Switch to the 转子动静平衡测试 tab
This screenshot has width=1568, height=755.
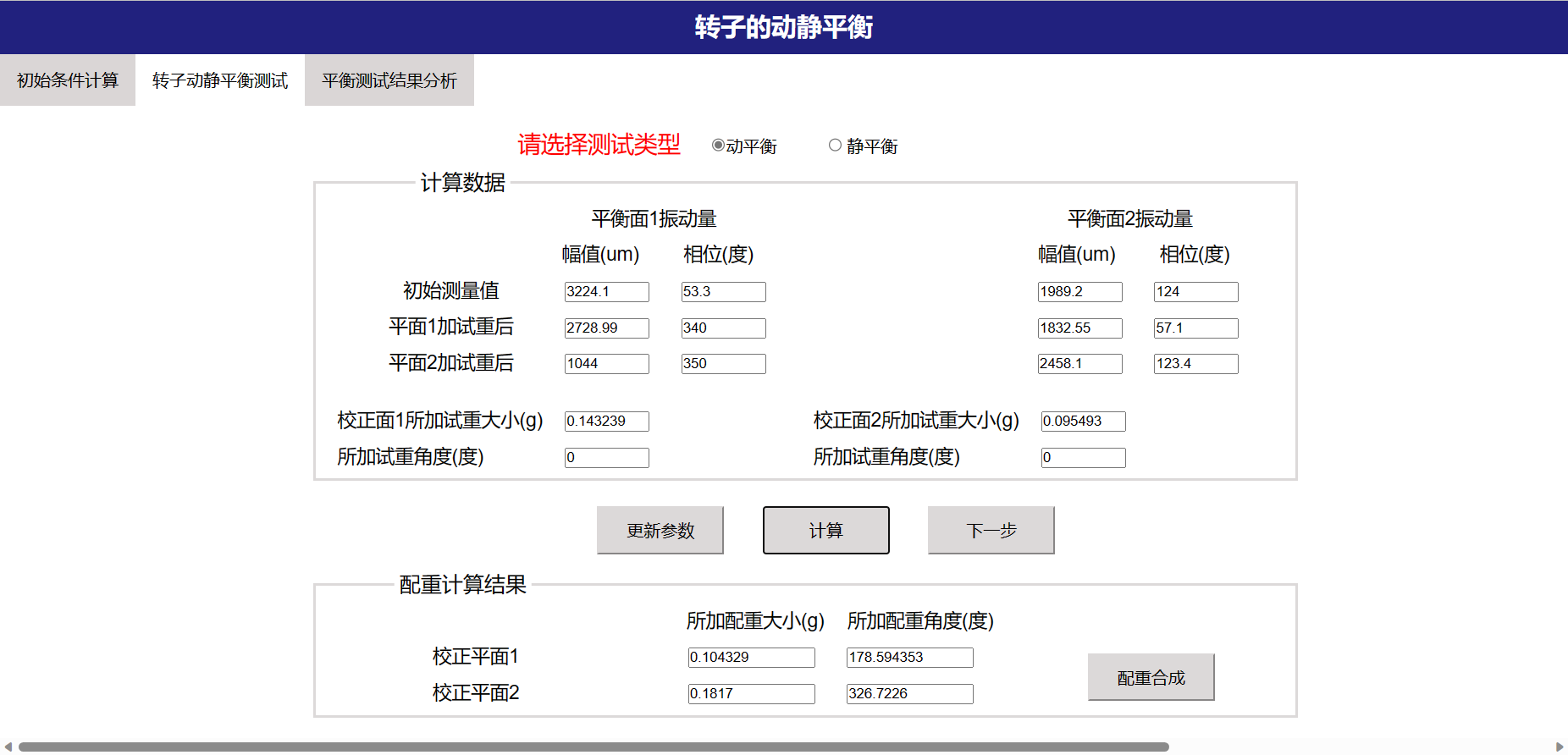[220, 80]
